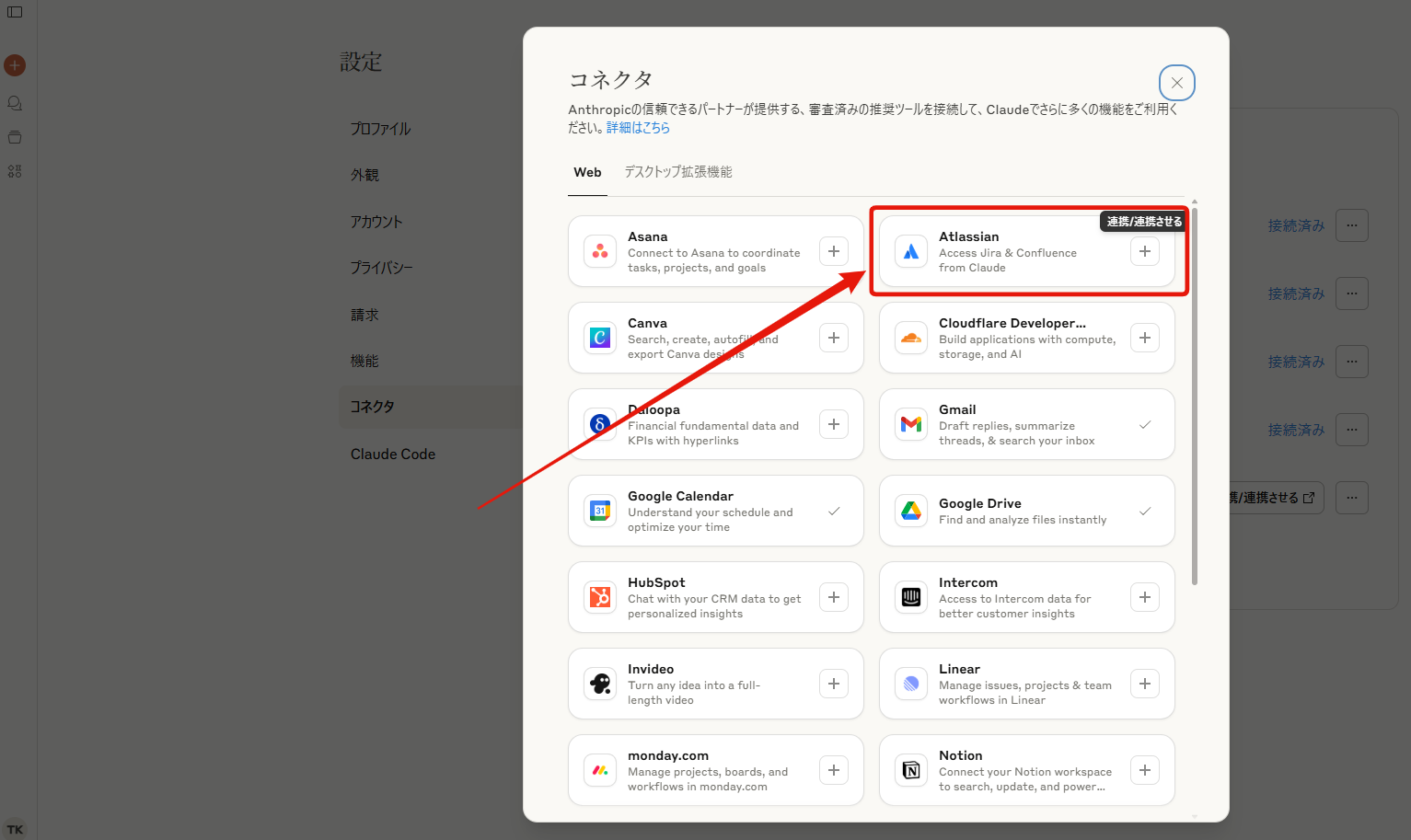Add the Asana connector with plus button
The image size is (1411, 840).
click(x=834, y=251)
